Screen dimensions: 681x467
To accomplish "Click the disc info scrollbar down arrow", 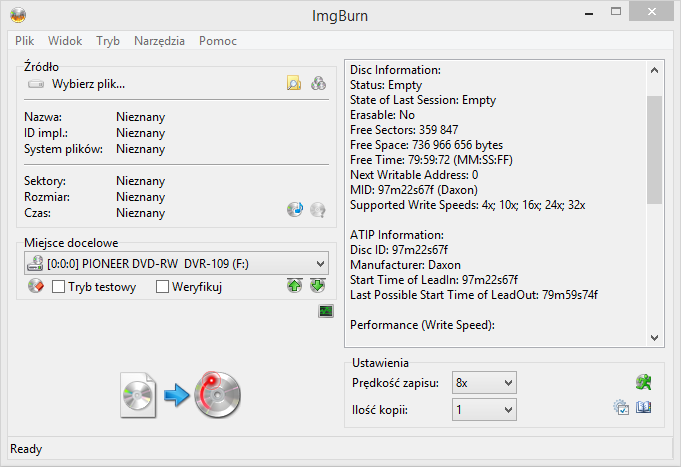I will click(655, 338).
